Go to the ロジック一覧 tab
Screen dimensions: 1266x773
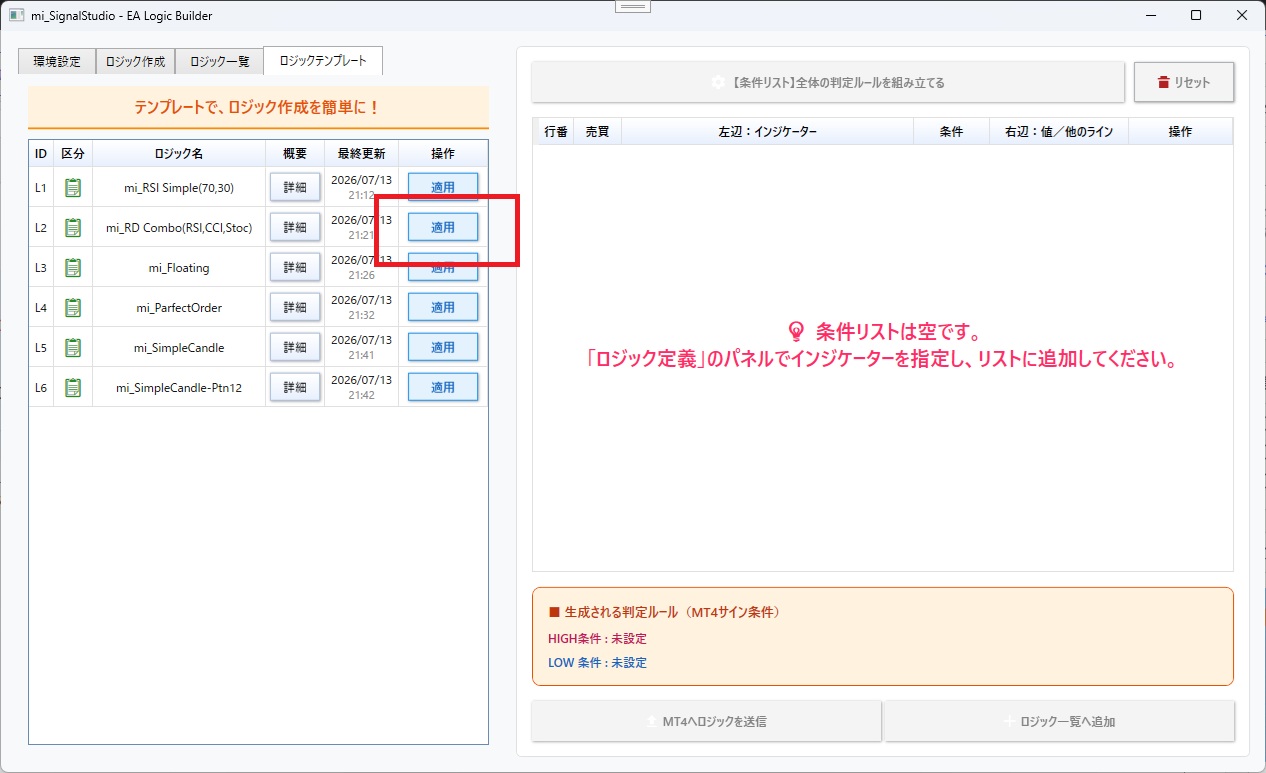[219, 61]
